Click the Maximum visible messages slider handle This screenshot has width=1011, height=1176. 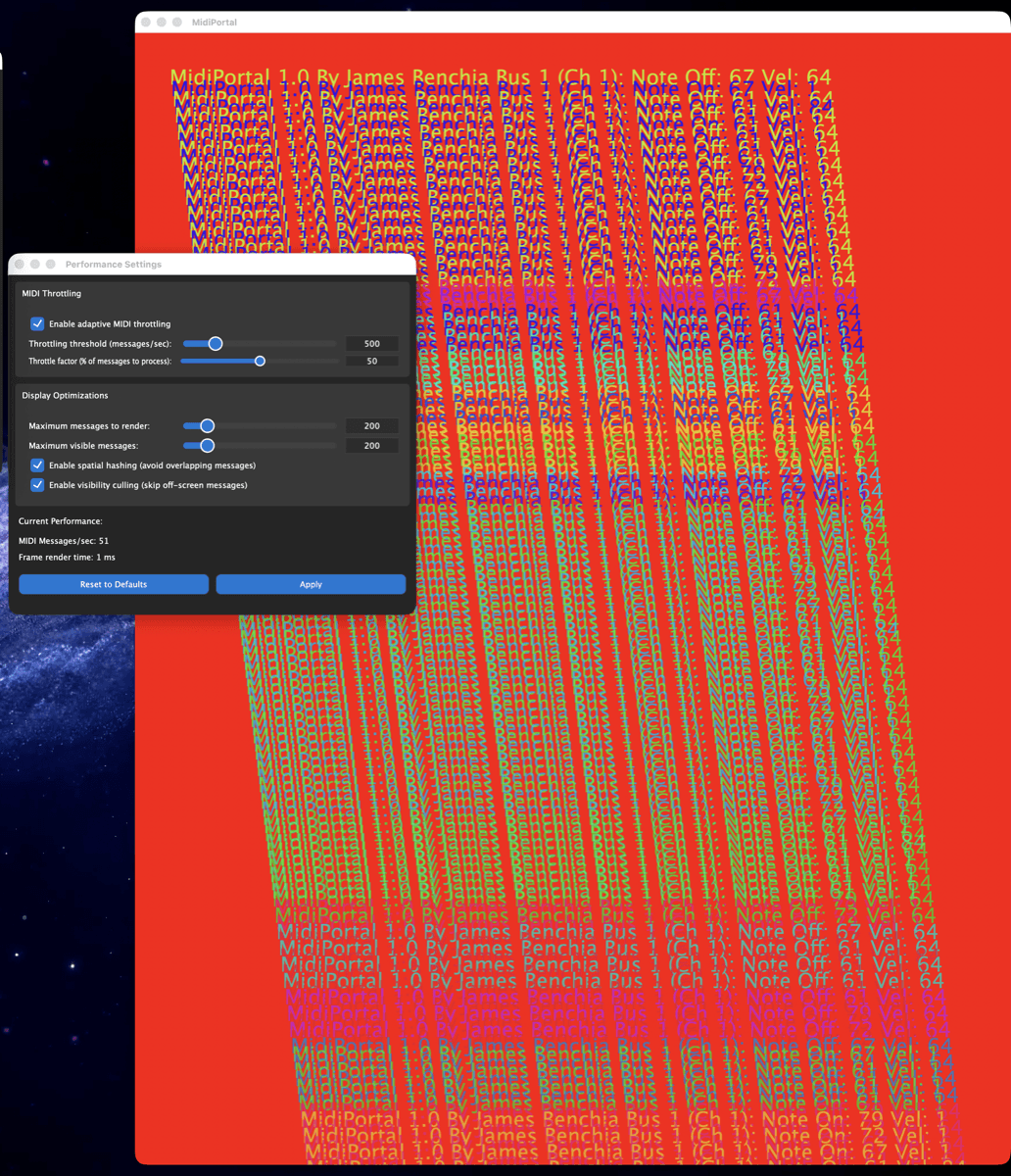tap(207, 446)
